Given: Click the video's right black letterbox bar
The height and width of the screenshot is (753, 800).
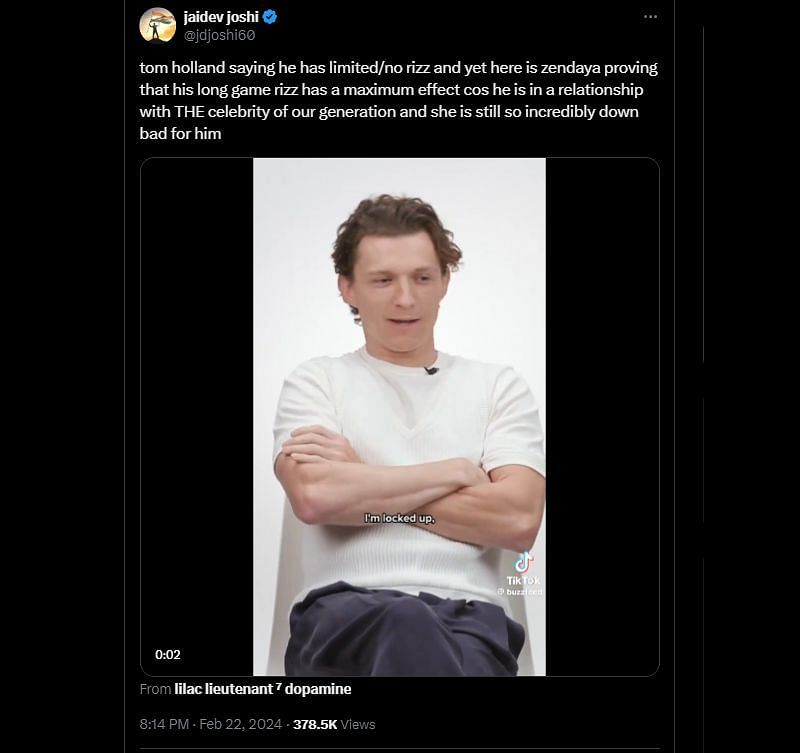Looking at the screenshot, I should click(x=602, y=400).
